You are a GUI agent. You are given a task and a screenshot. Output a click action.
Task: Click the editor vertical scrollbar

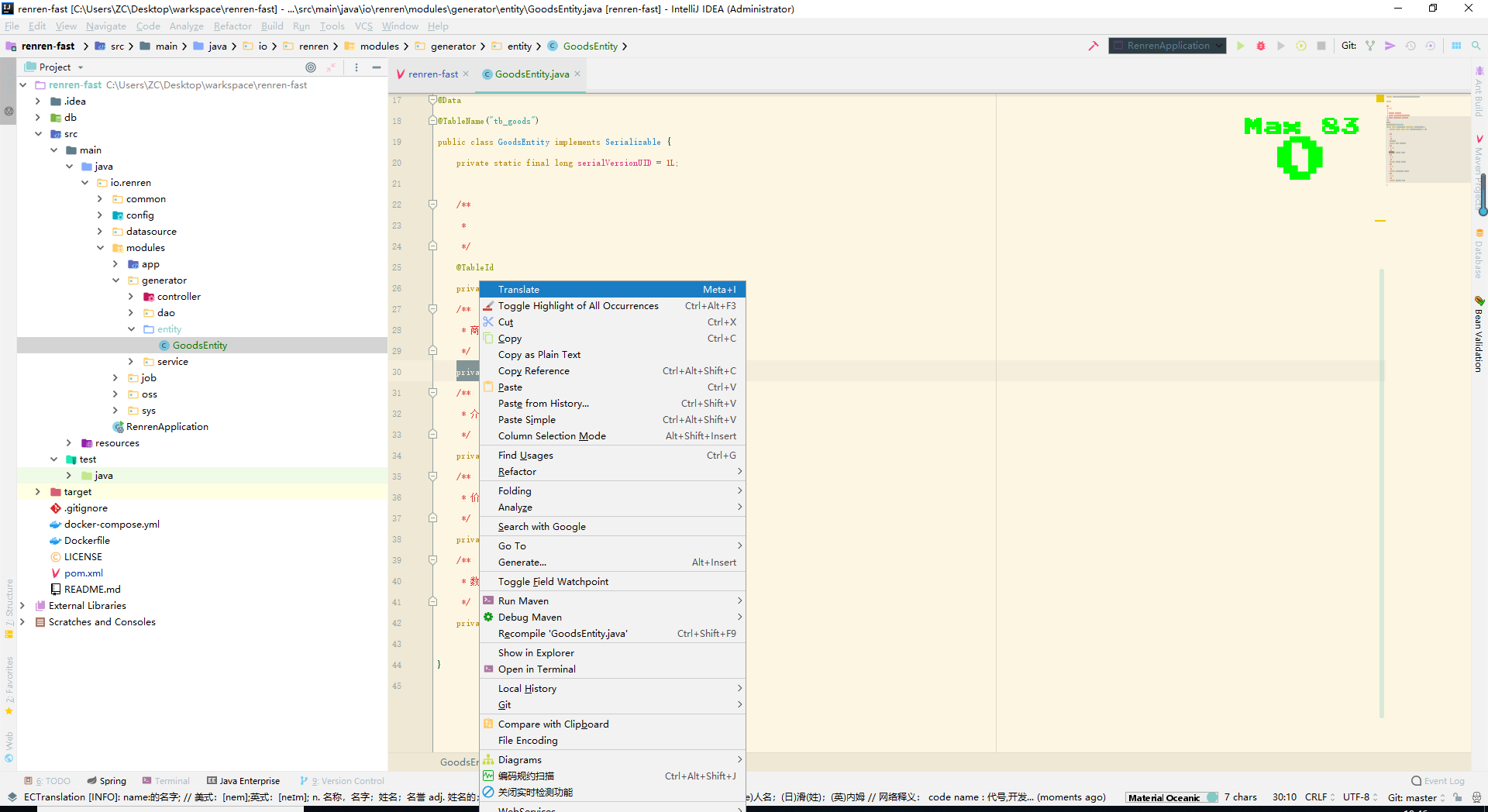1382,492
